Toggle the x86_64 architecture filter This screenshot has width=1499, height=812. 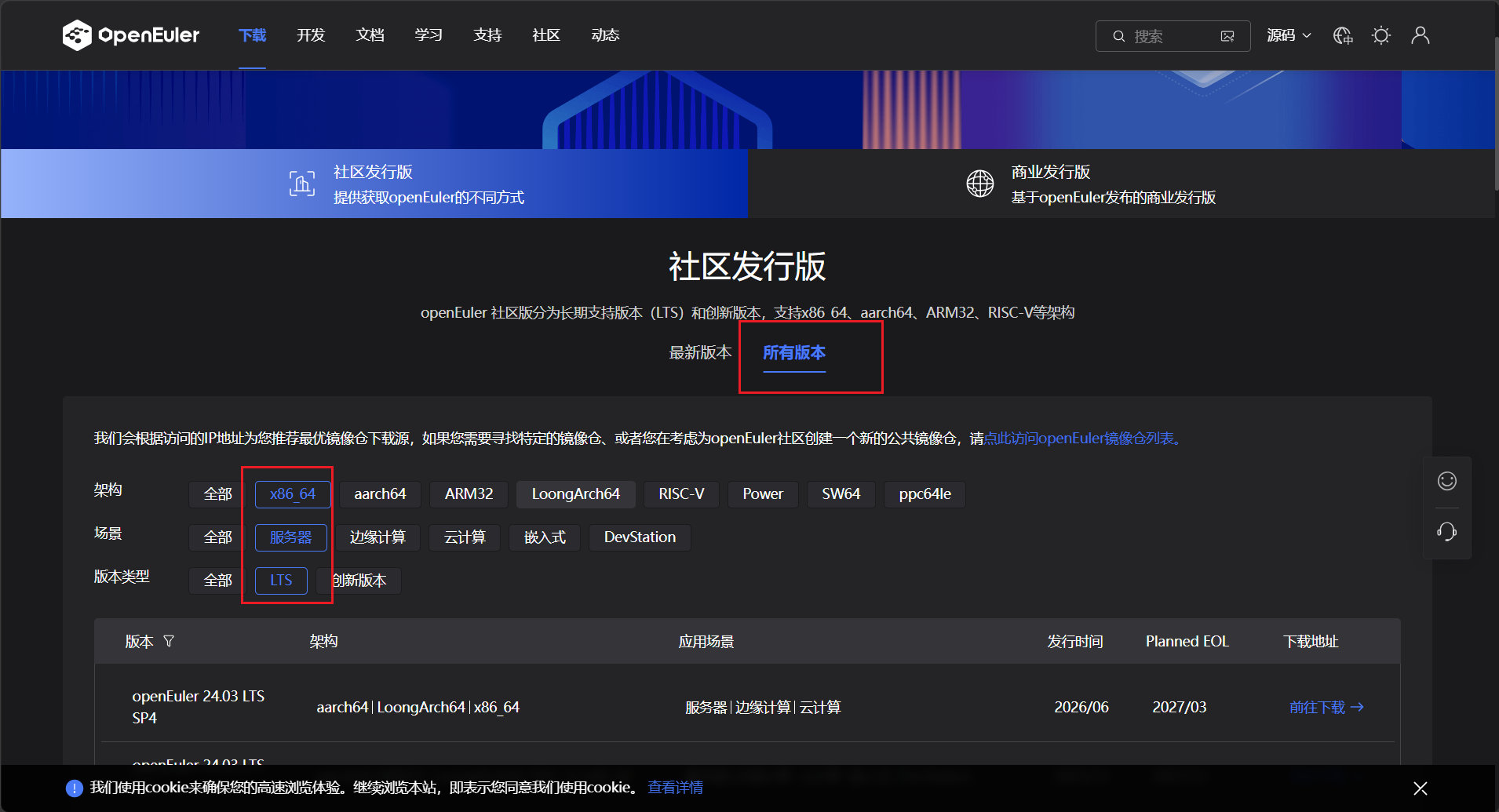293,494
